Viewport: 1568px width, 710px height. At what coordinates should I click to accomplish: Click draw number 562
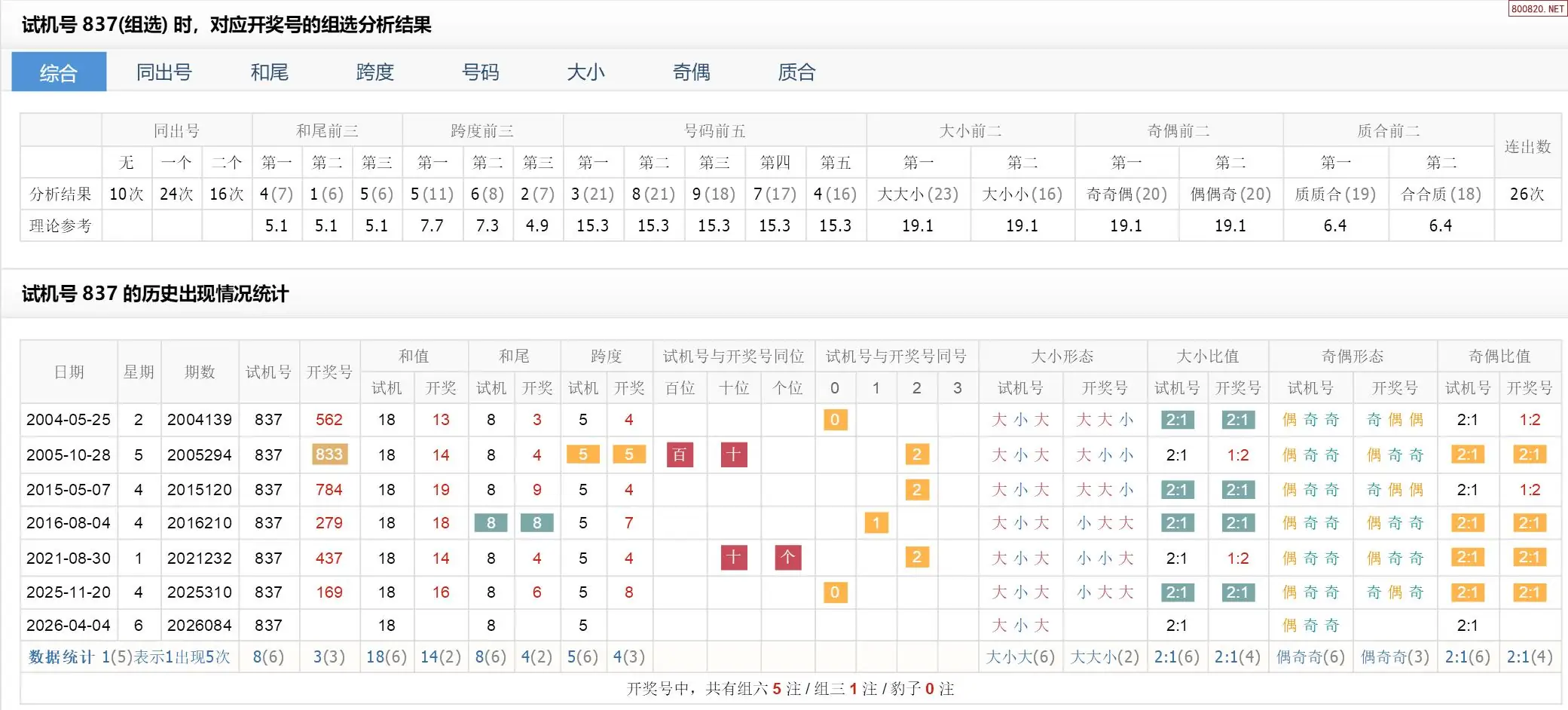click(329, 420)
